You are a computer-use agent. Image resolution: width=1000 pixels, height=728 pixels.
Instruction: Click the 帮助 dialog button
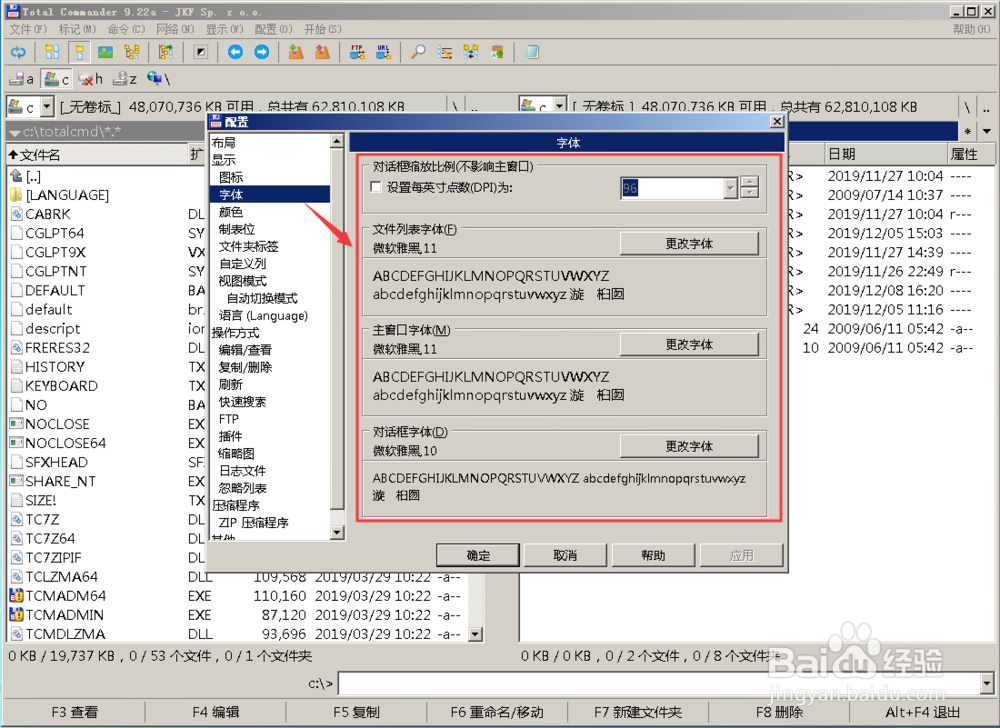point(654,555)
